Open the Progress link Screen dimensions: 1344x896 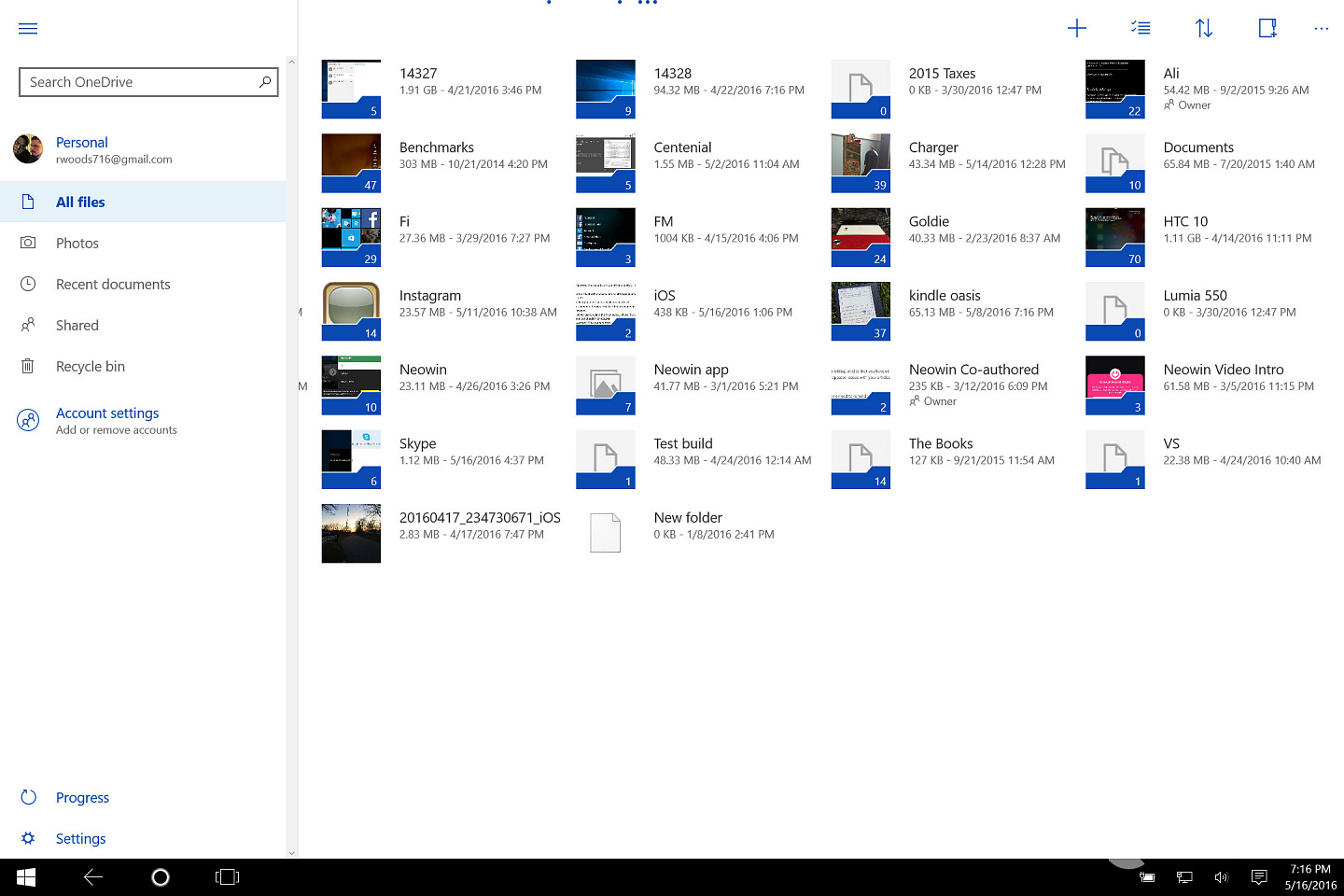tap(82, 798)
